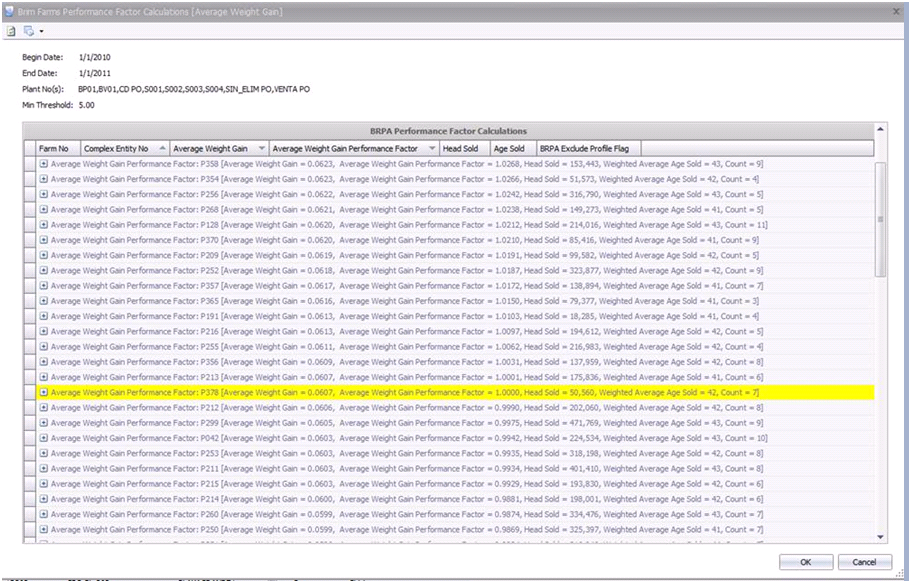Expand the highlighted P378 group row
This screenshot has width=909, height=581.
pyautogui.click(x=43, y=393)
